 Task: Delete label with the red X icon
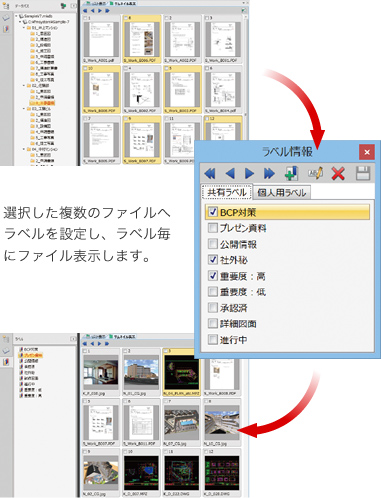click(x=338, y=174)
